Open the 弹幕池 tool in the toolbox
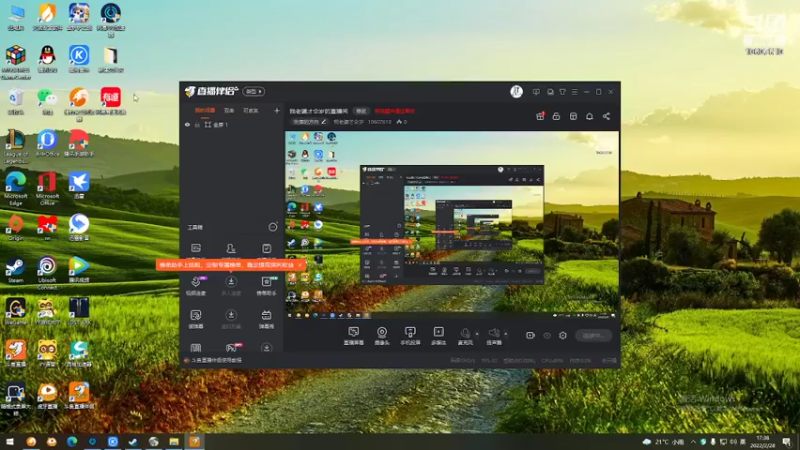800x450 pixels. coord(266,319)
